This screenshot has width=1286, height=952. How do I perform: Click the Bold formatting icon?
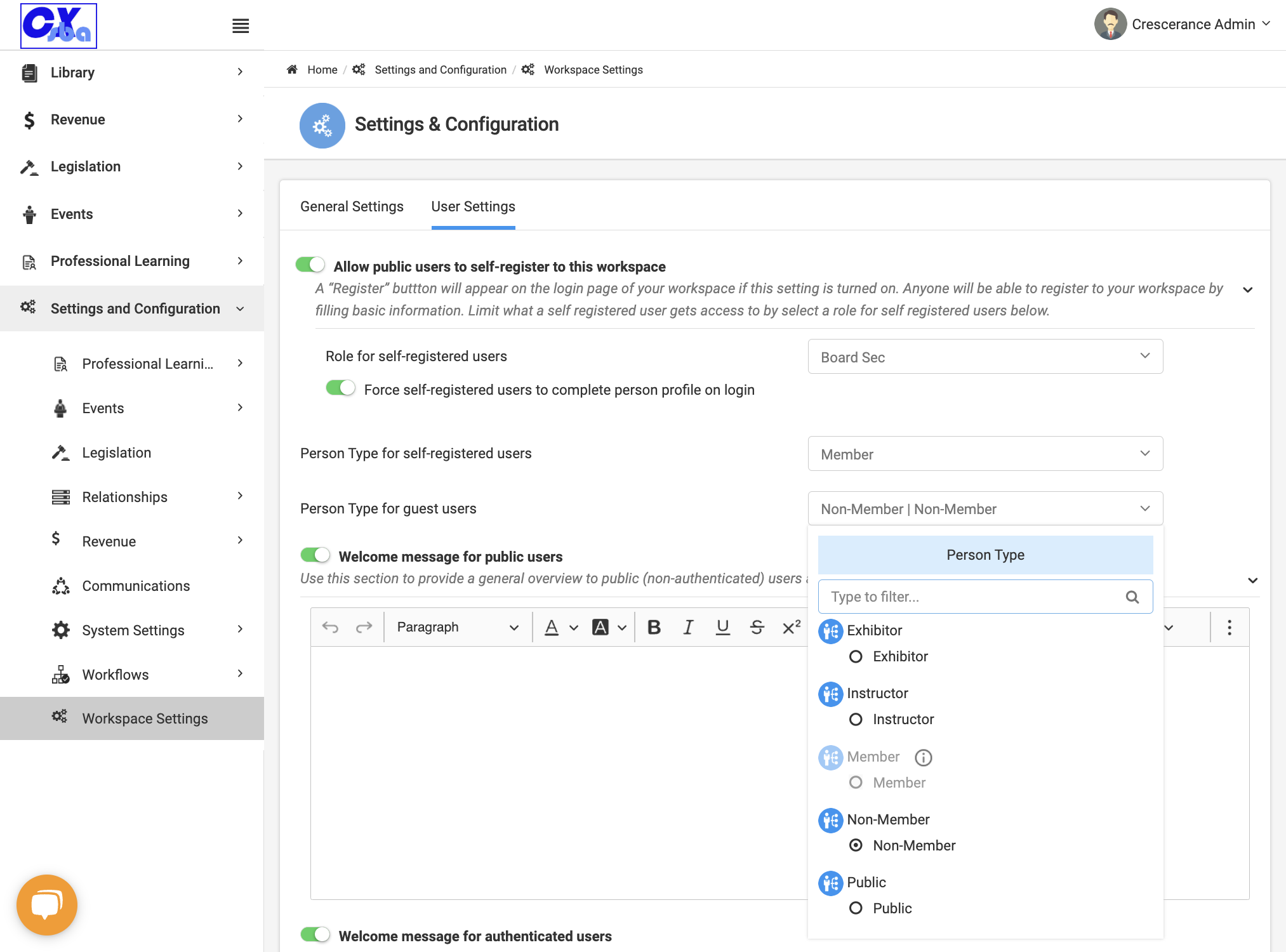(654, 628)
